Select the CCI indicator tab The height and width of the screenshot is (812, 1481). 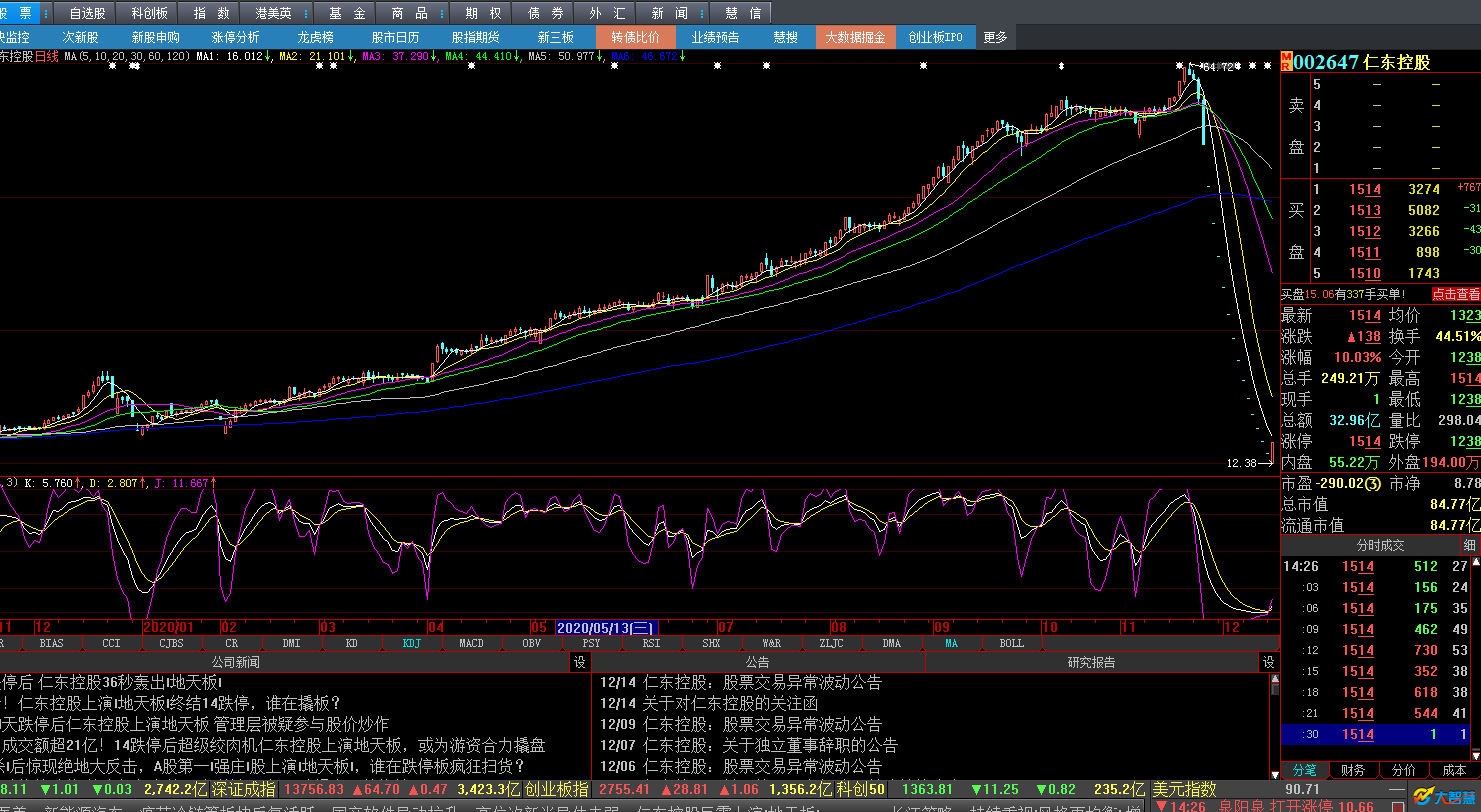coord(111,644)
